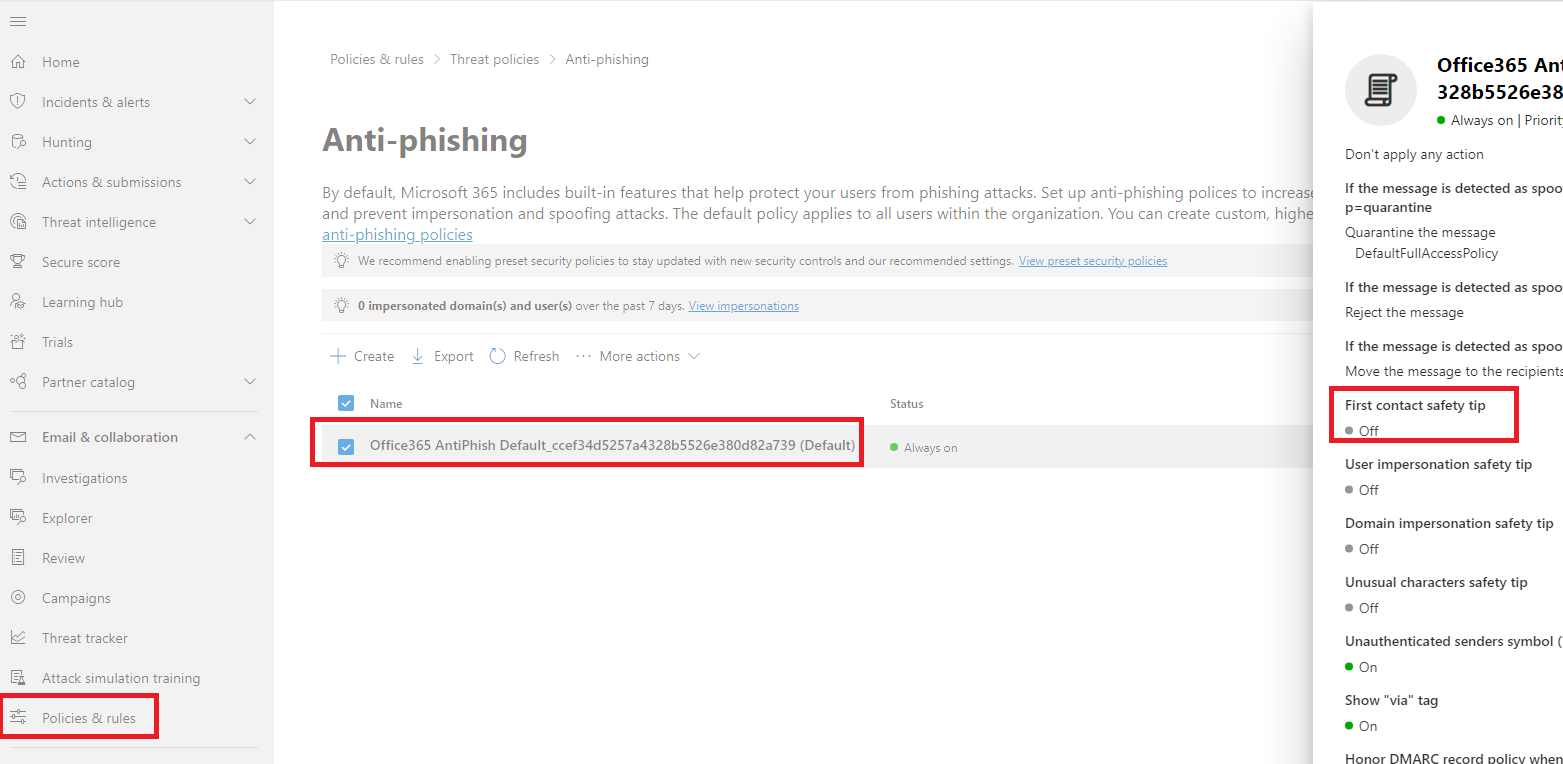Viewport: 1563px width, 764px height.
Task: Click the Create plus icon
Action: 338,356
